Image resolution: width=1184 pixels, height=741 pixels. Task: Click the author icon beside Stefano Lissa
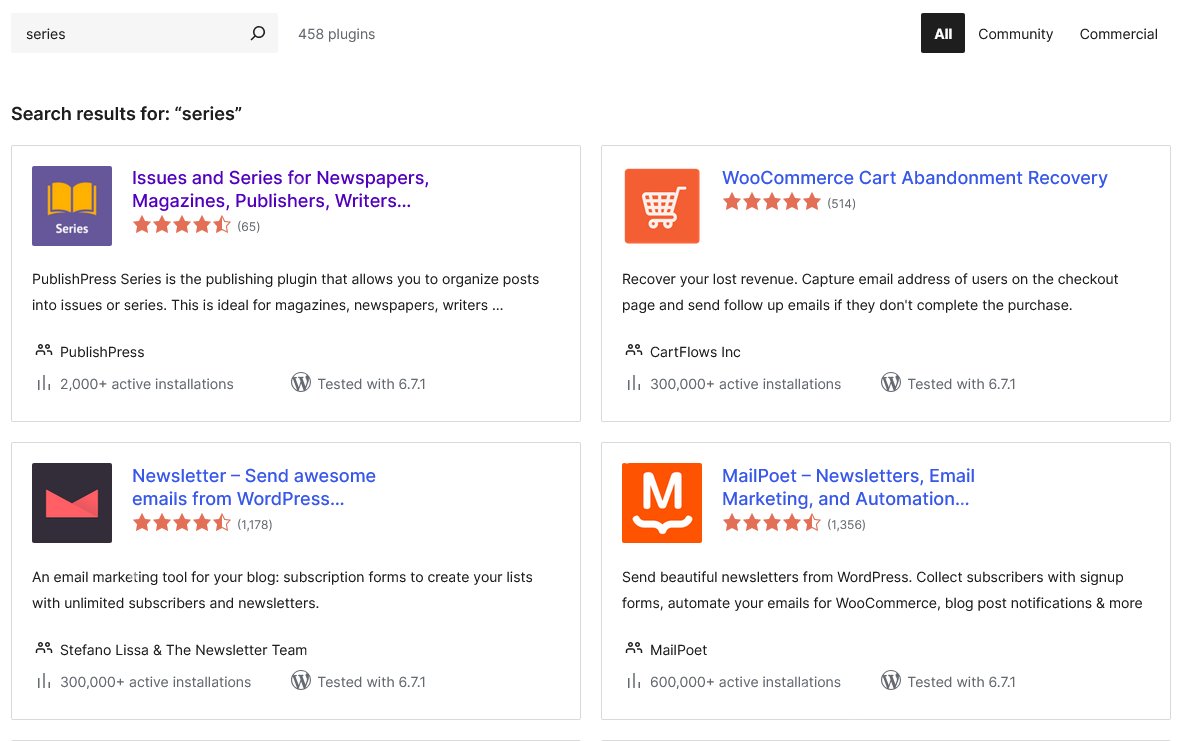[x=44, y=648]
